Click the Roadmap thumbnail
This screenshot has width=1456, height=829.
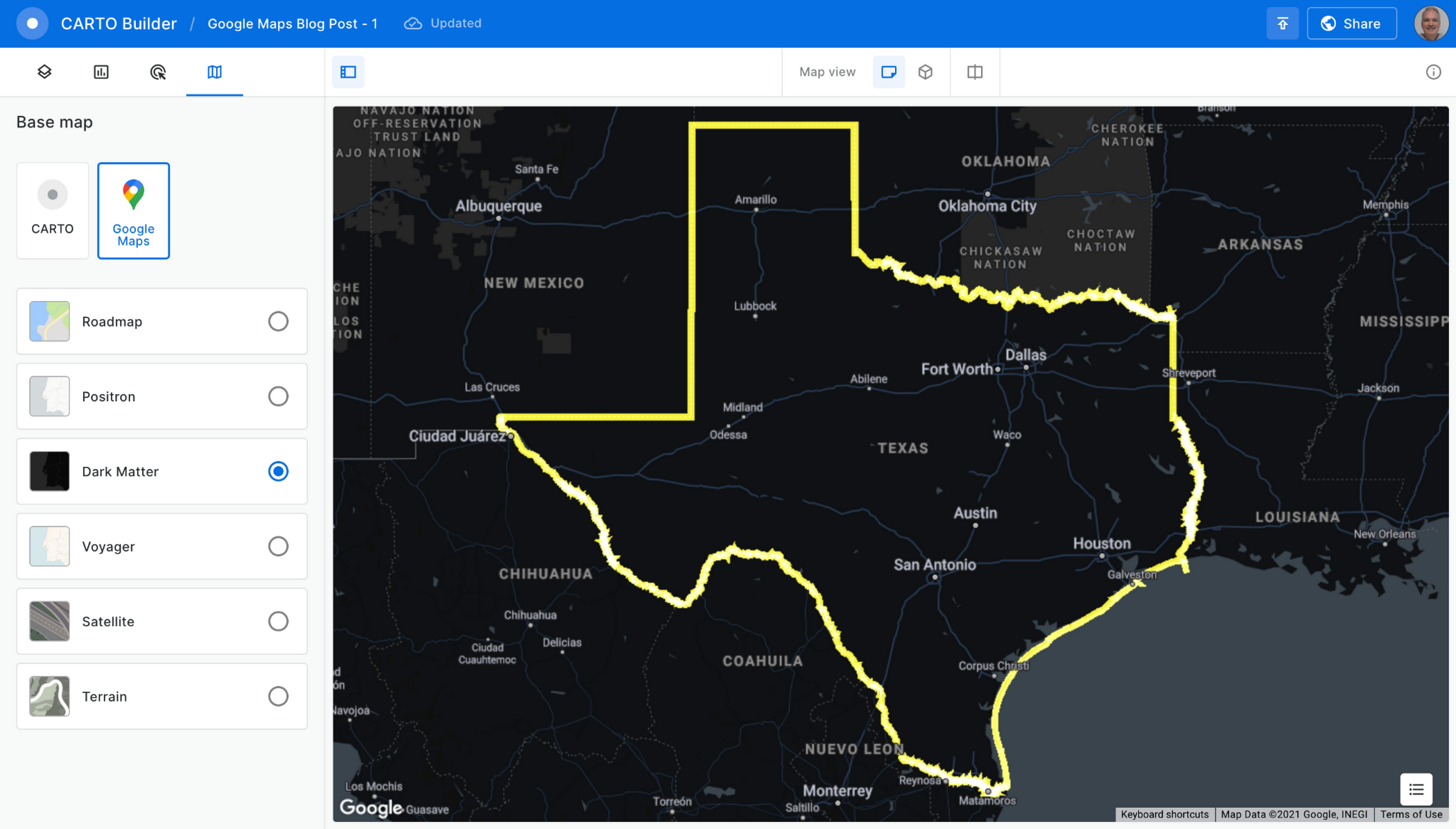click(x=49, y=321)
